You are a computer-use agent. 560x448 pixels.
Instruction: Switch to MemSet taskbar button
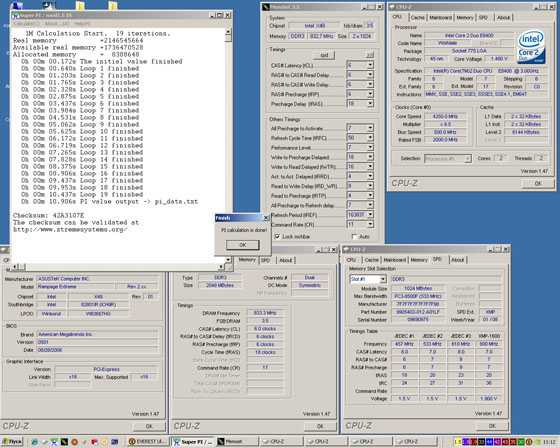tap(237, 442)
